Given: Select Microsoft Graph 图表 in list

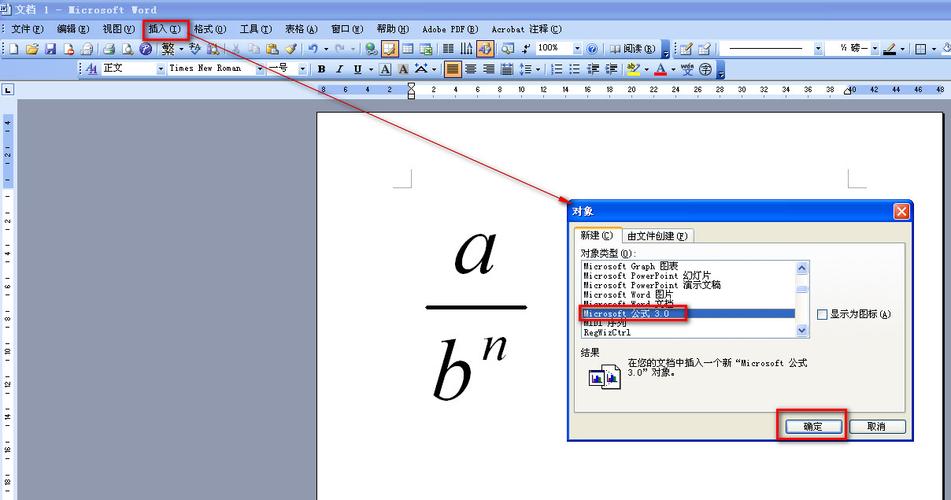Looking at the screenshot, I should [630, 266].
